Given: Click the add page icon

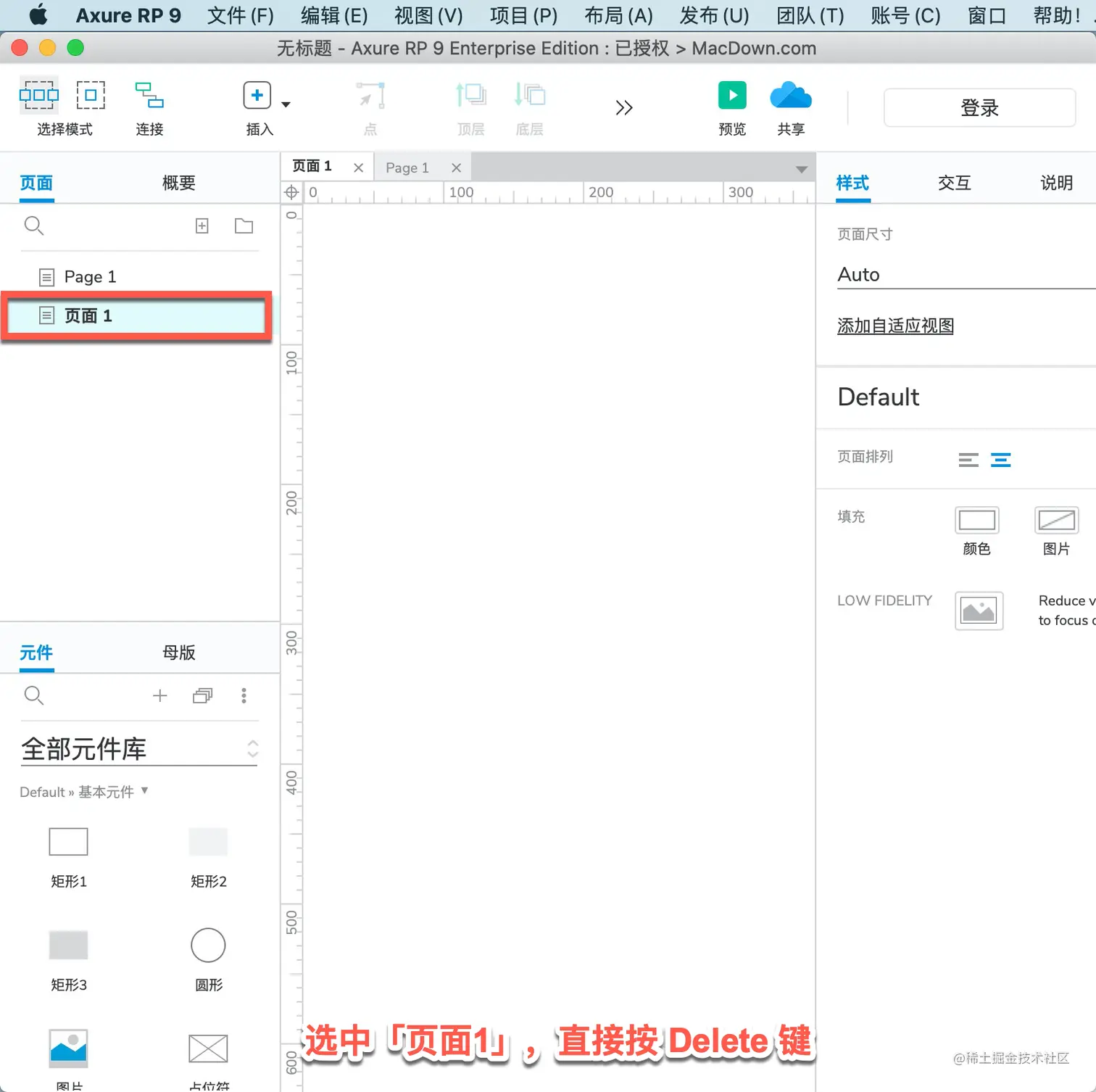Looking at the screenshot, I should click(202, 226).
